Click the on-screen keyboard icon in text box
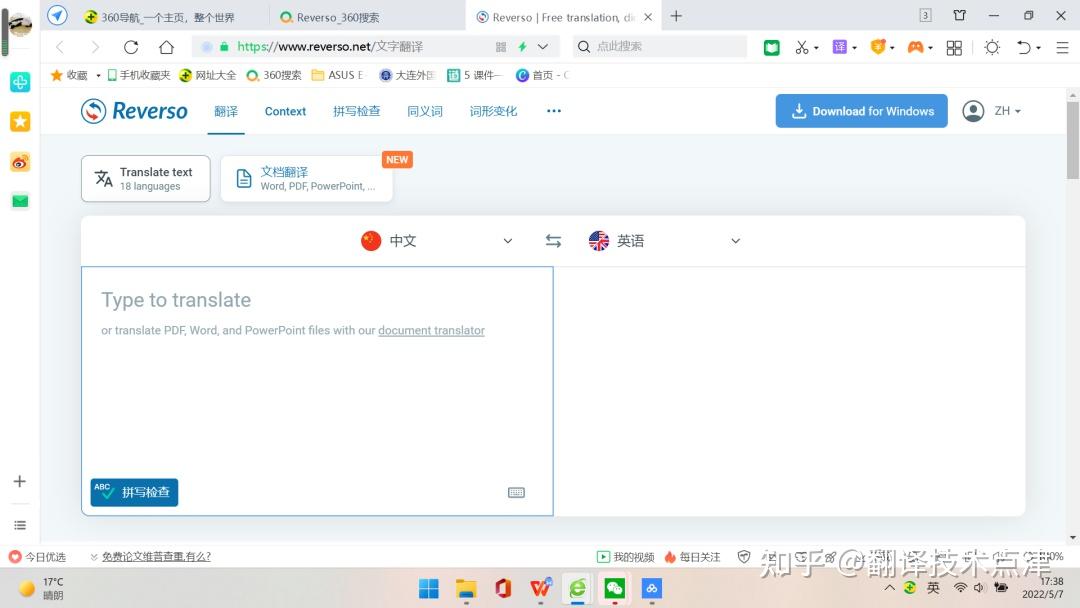The image size is (1080, 608). click(516, 492)
